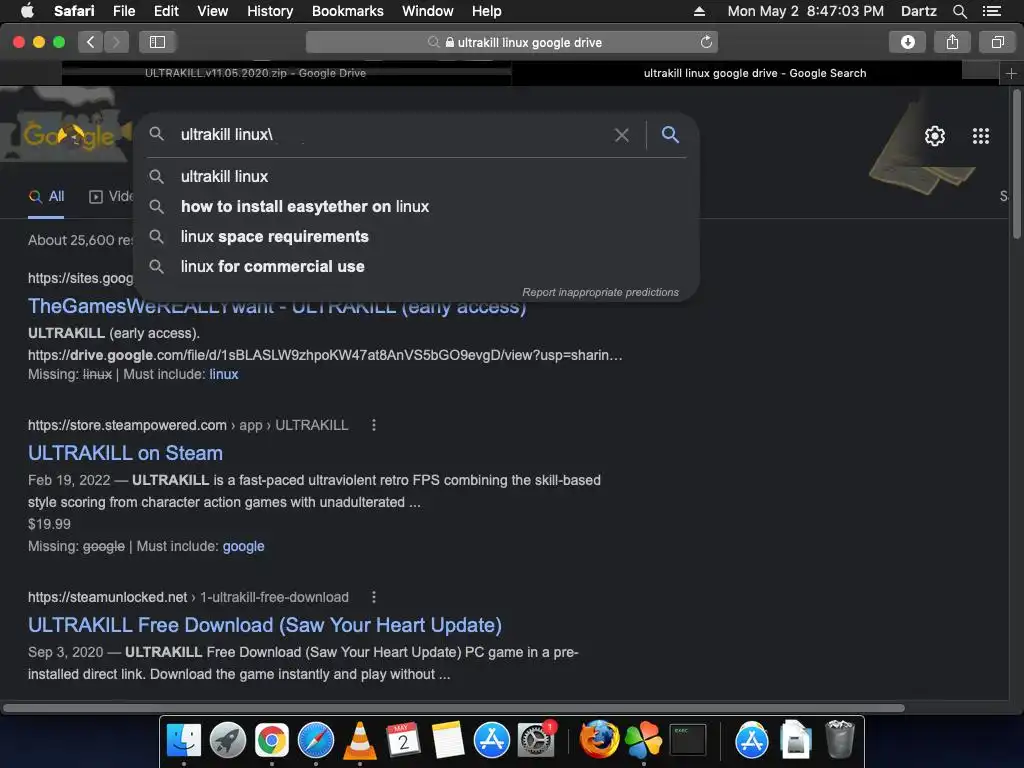This screenshot has height=768, width=1024.
Task: Click the Safari share icon
Action: coord(952,42)
